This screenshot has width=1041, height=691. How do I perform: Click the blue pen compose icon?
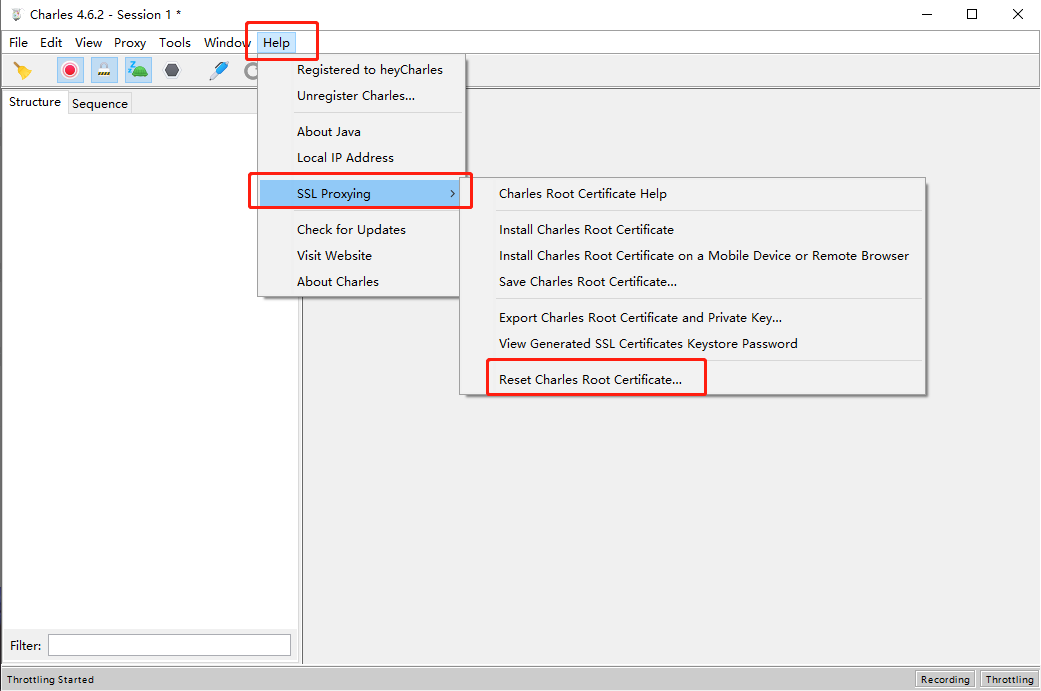click(x=218, y=70)
